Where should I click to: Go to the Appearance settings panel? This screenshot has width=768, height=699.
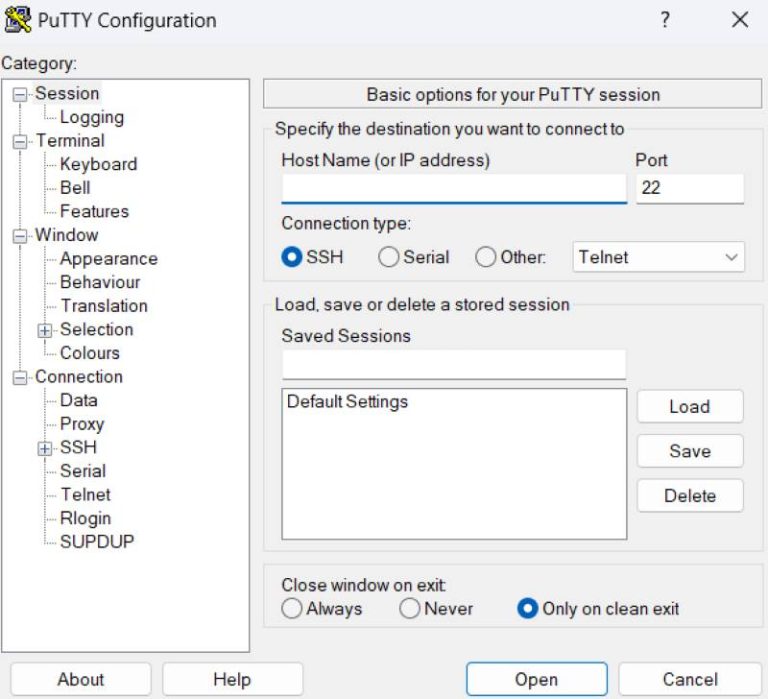108,258
